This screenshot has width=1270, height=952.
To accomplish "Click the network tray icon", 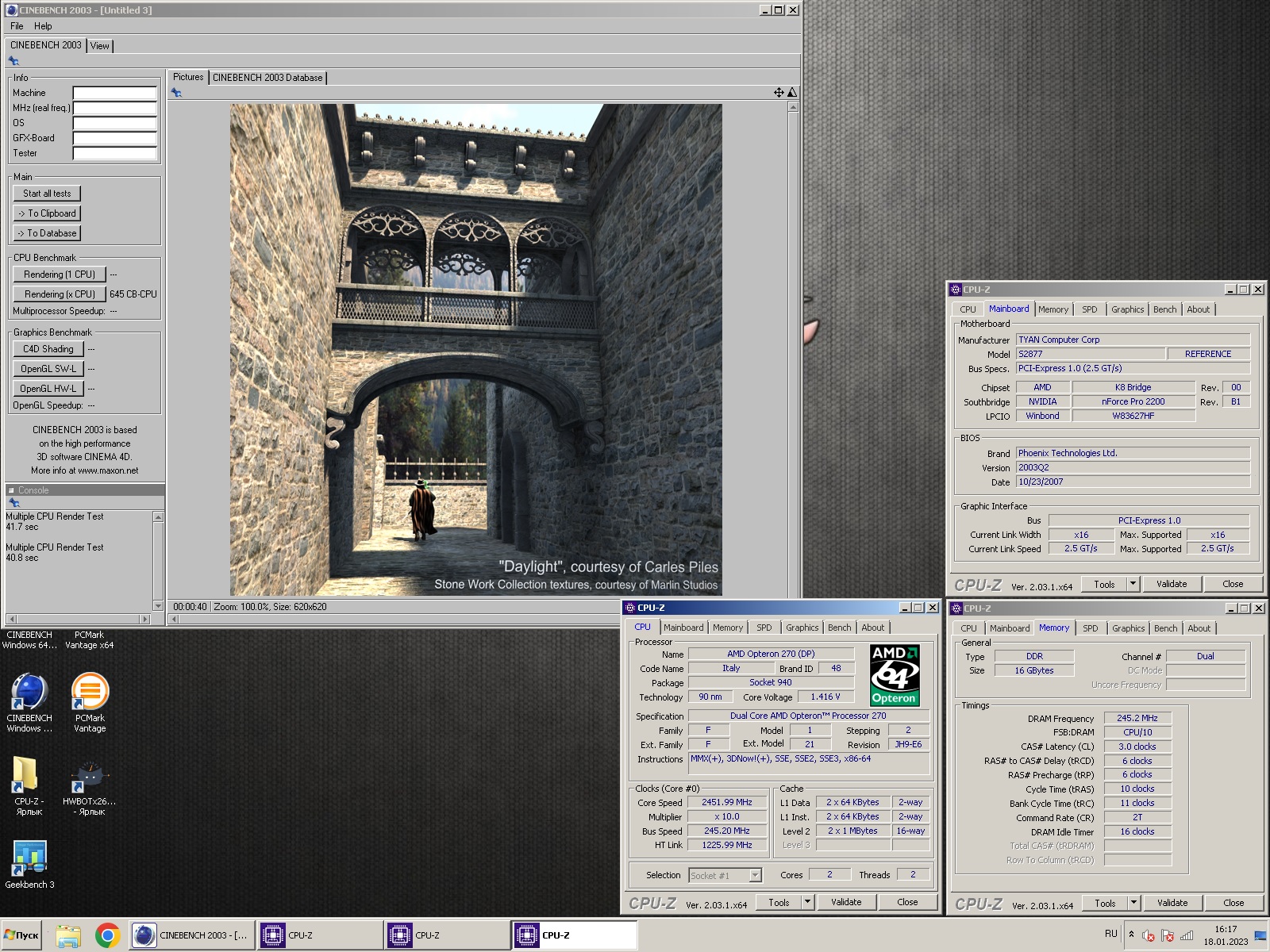I will point(1187,935).
